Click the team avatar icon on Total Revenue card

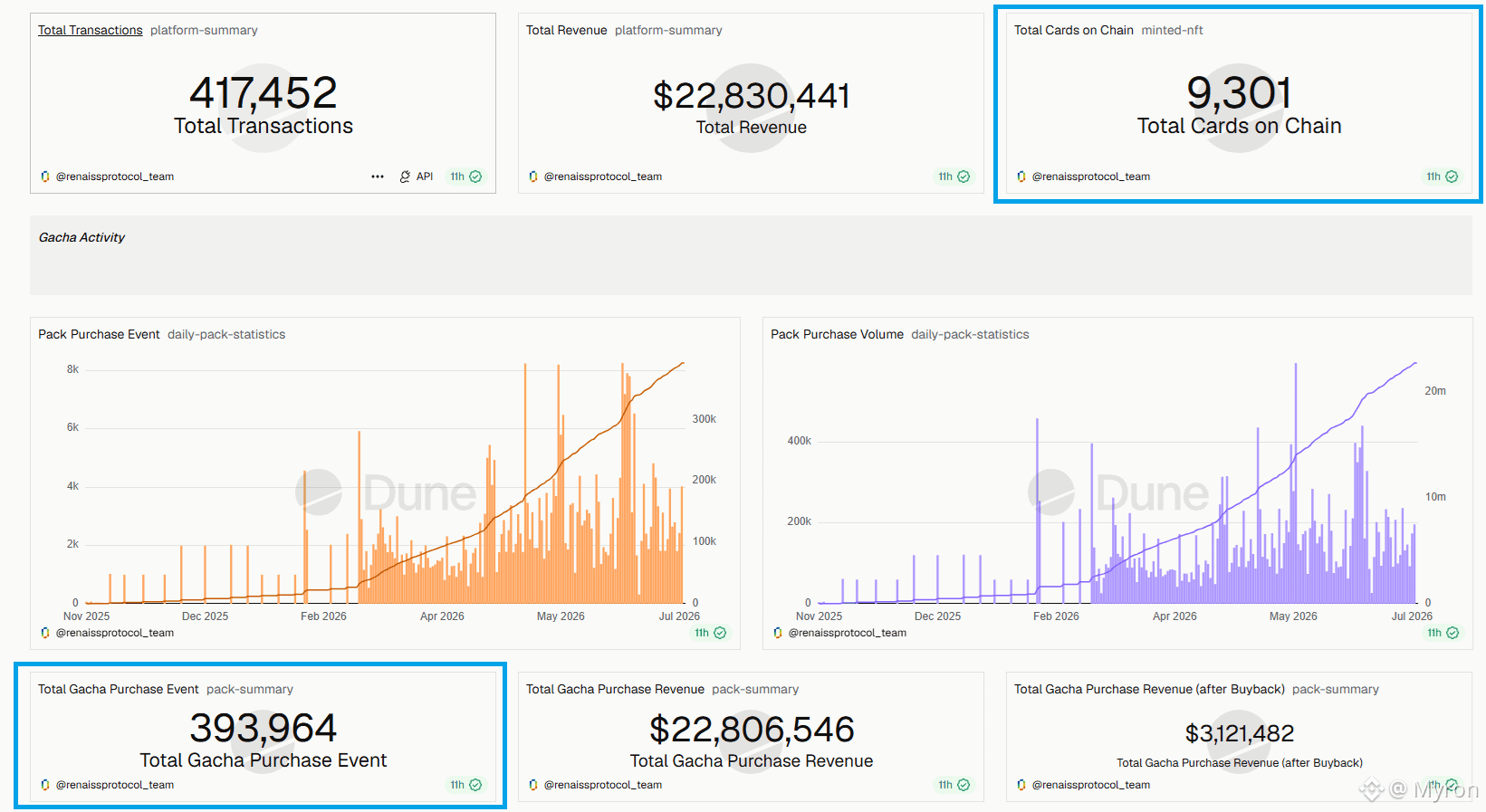[533, 177]
